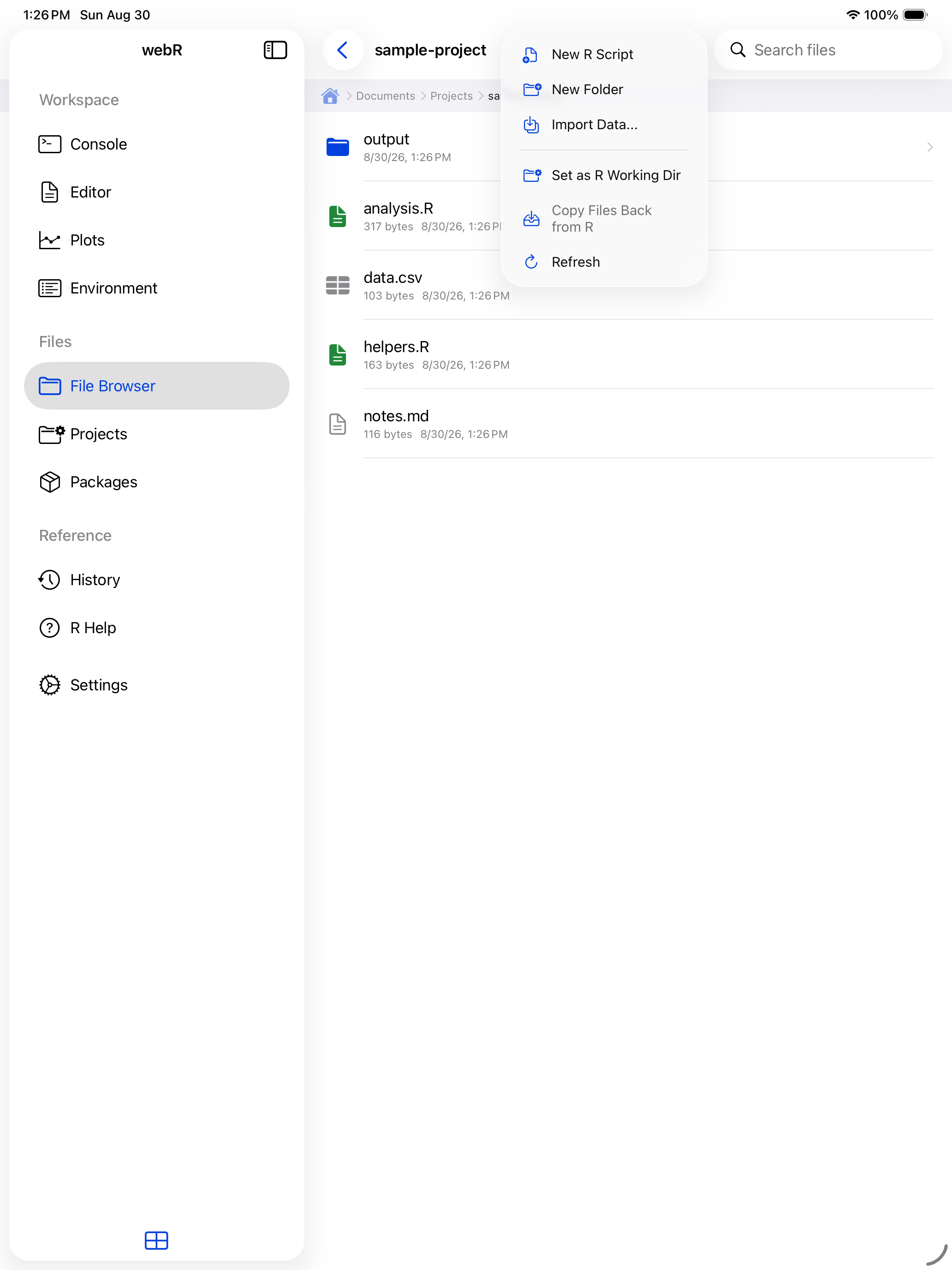Click the Refresh circular arrow icon
The height and width of the screenshot is (1270, 952).
531,262
